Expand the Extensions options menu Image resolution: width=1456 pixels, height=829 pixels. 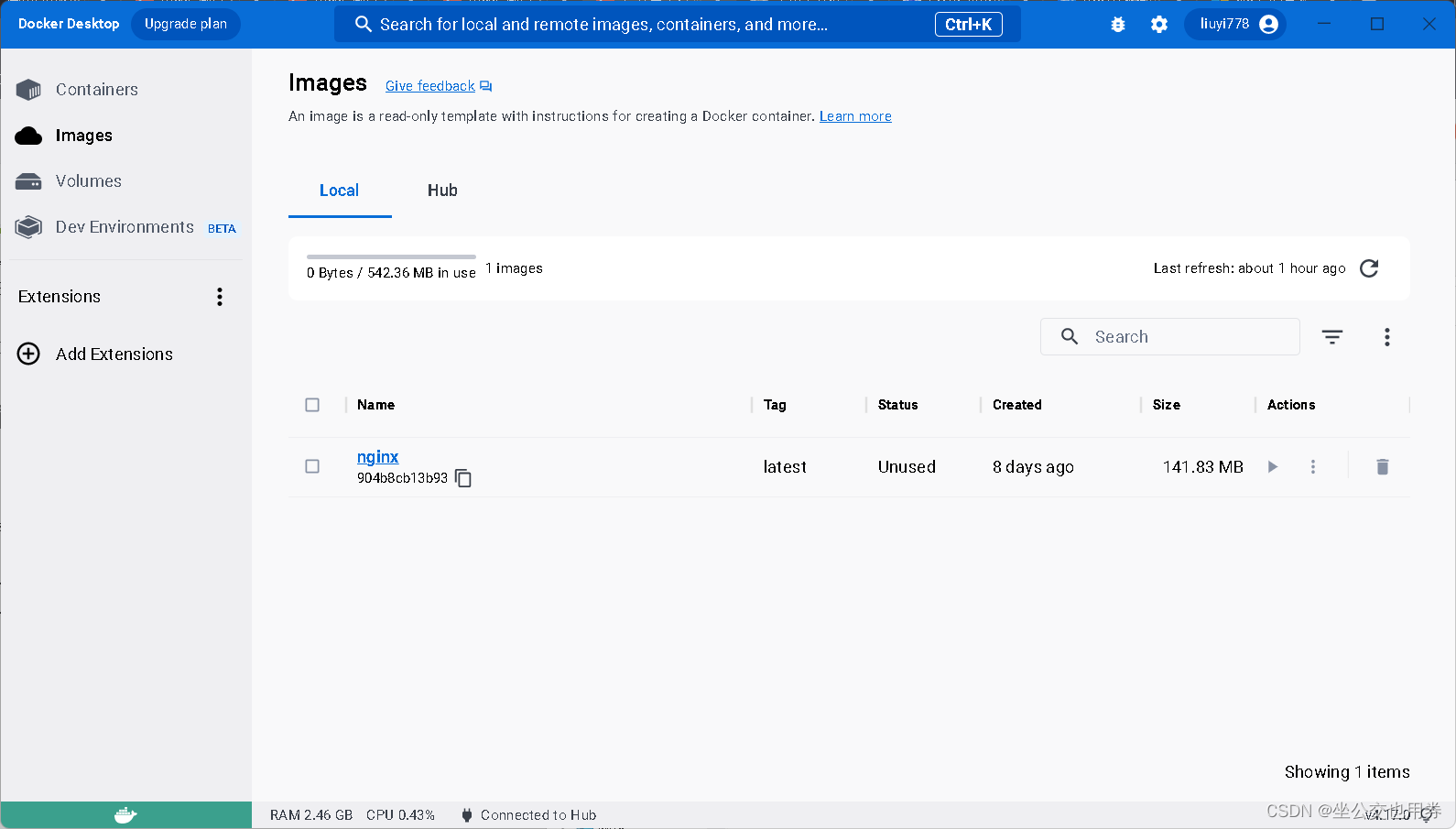pyautogui.click(x=220, y=297)
